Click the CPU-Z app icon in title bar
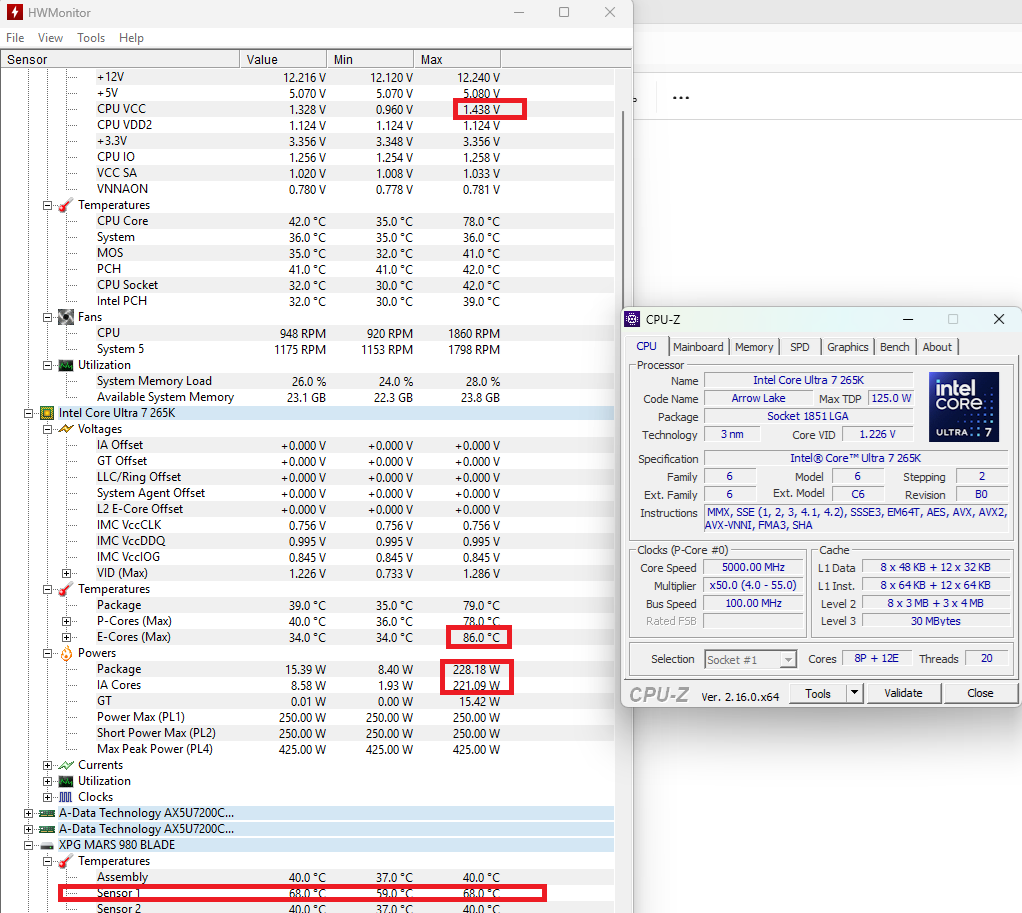This screenshot has height=913, width=1022. click(632, 319)
